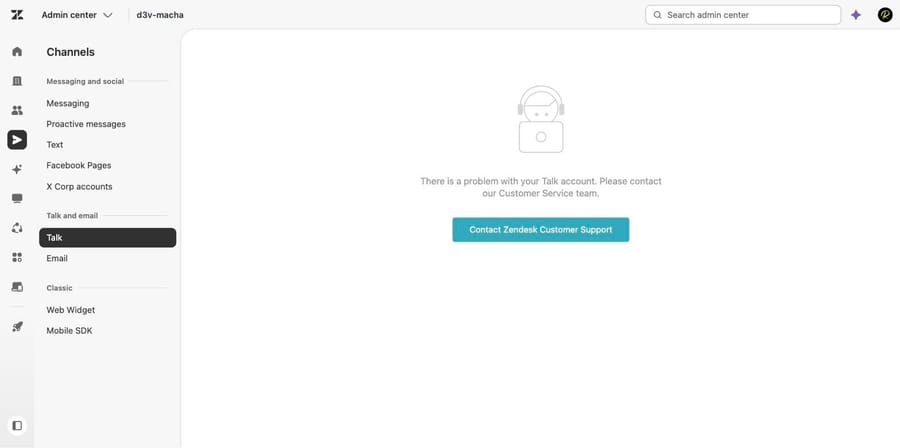Open the Home sidebar icon
Image resolution: width=900 pixels, height=448 pixels.
point(17,52)
